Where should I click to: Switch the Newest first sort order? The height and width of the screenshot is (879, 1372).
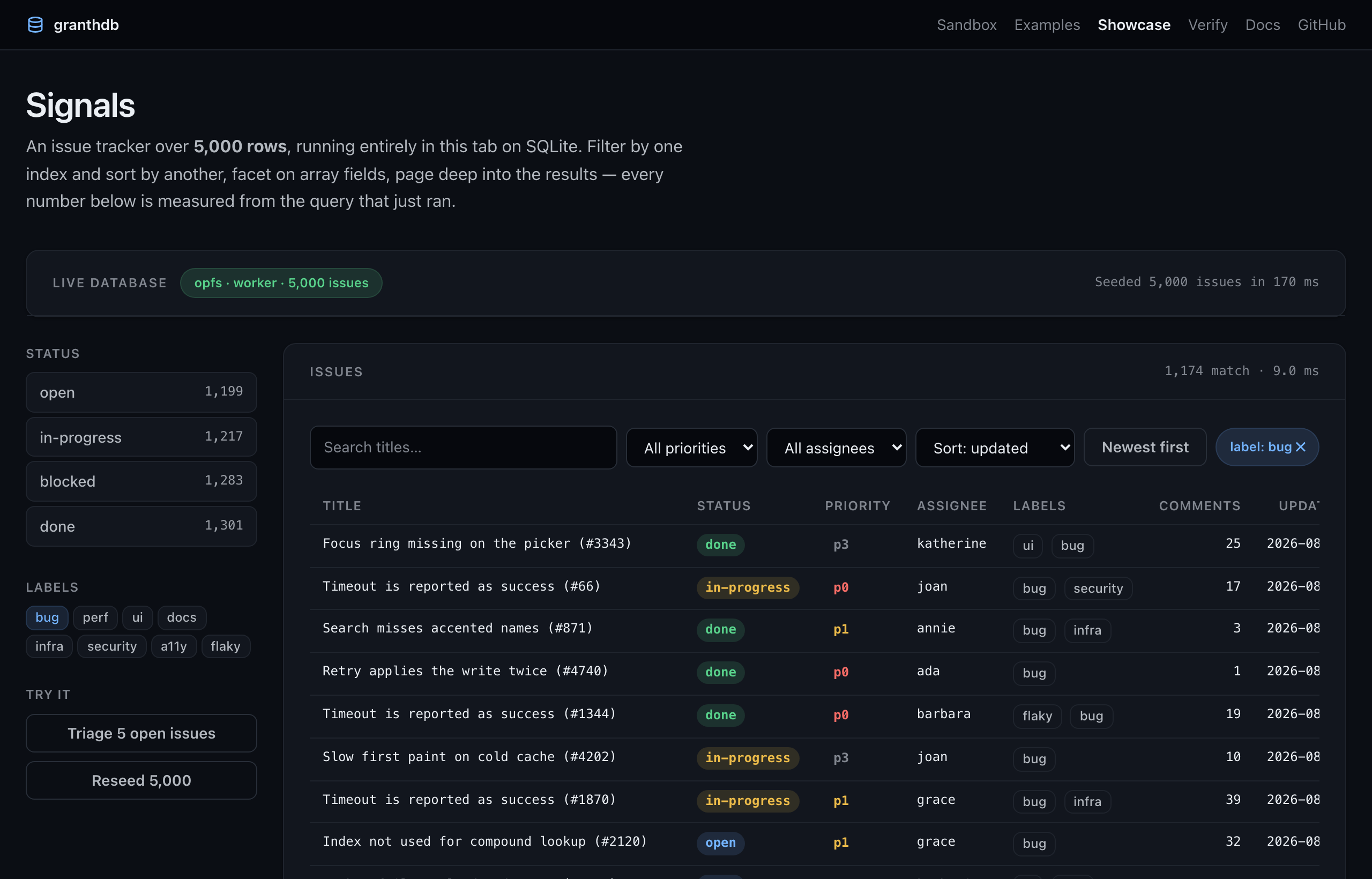[1144, 447]
